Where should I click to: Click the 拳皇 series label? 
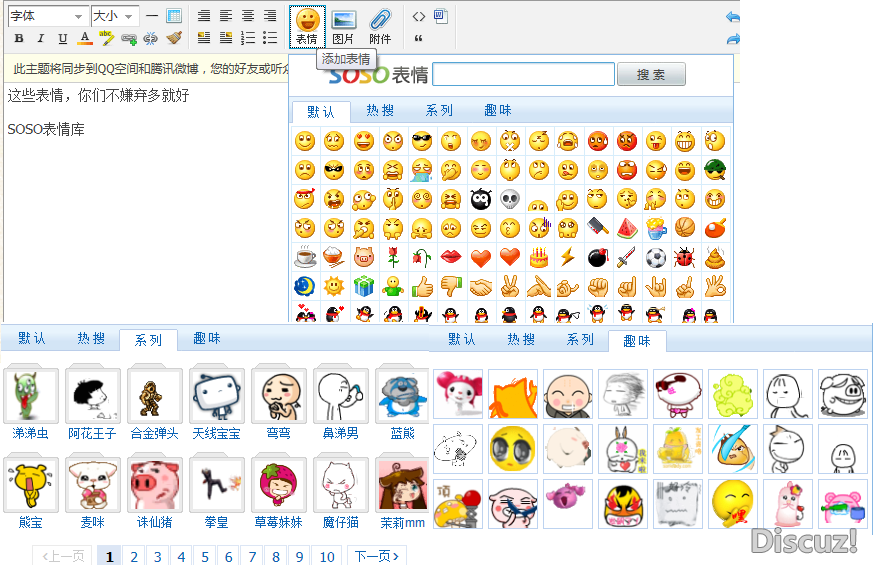tap(216, 522)
